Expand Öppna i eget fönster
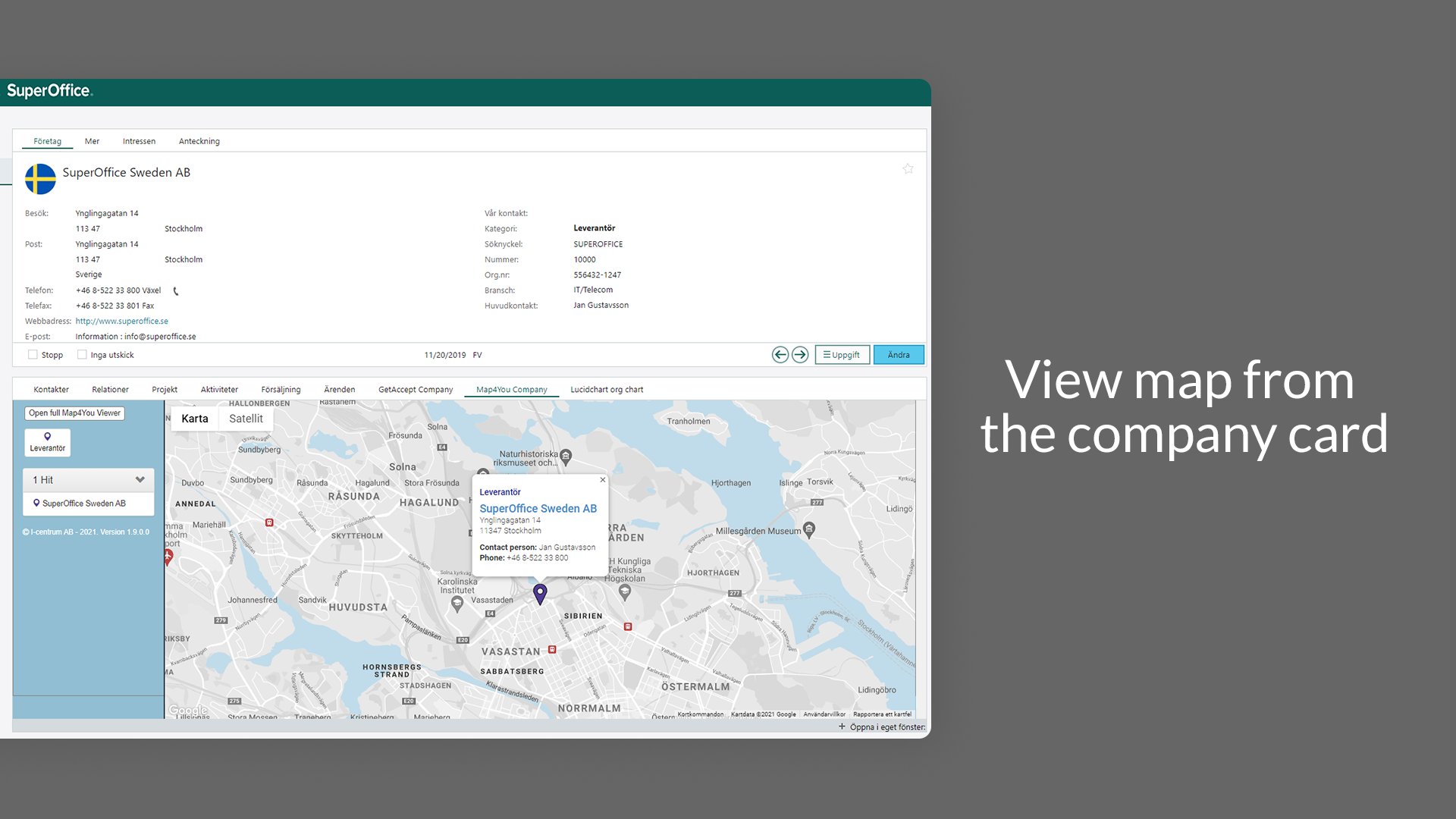The height and width of the screenshot is (819, 1456). tap(881, 727)
